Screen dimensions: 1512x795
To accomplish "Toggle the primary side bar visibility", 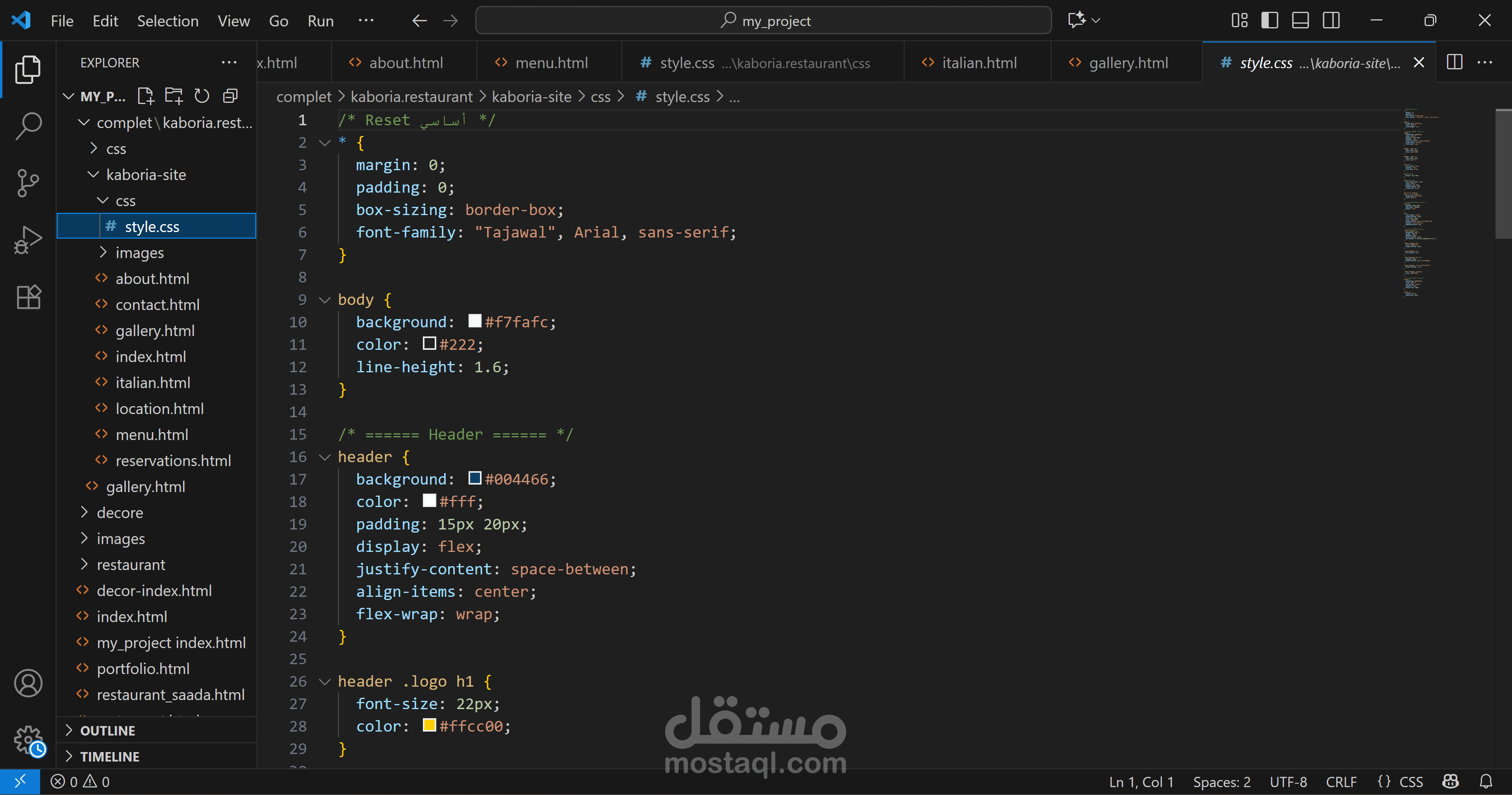I will 1269,20.
